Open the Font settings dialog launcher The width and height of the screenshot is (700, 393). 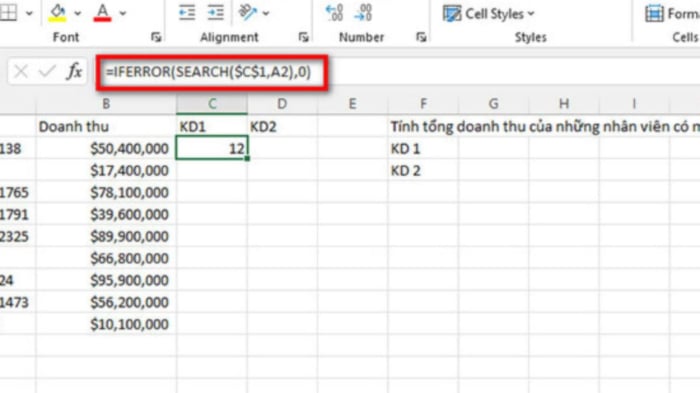(x=156, y=37)
